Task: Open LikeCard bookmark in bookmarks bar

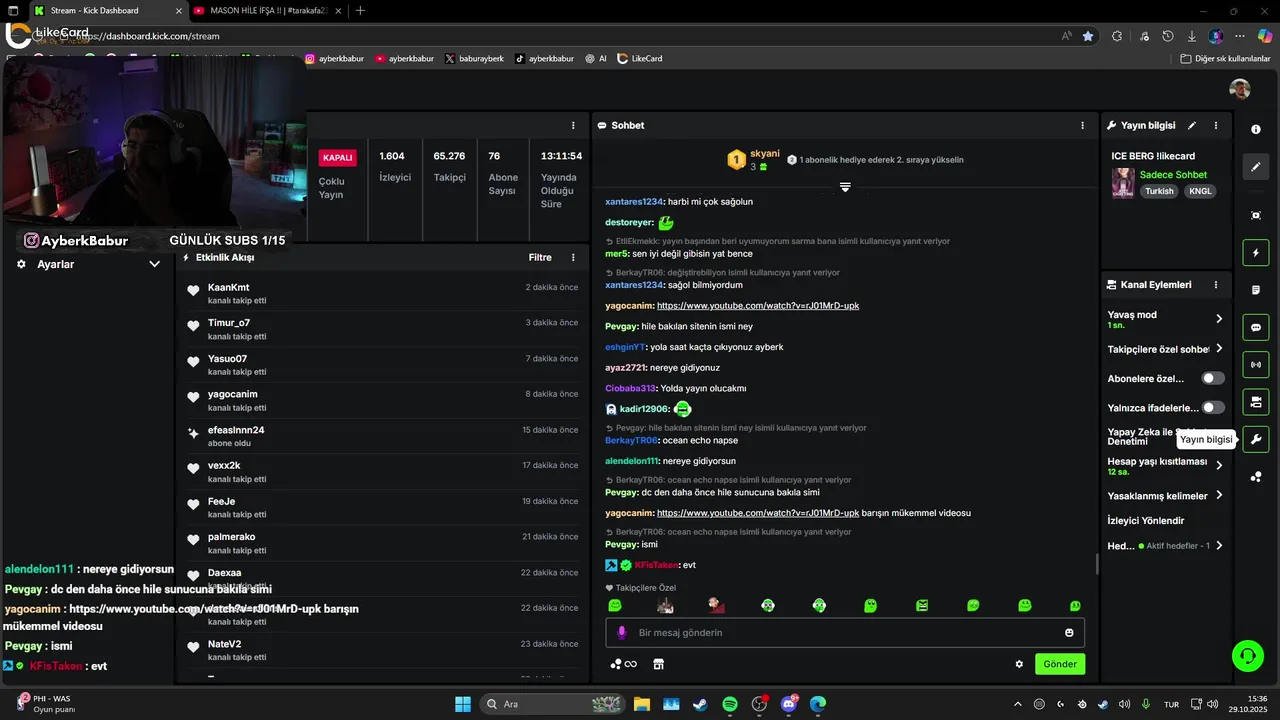Action: [x=640, y=59]
